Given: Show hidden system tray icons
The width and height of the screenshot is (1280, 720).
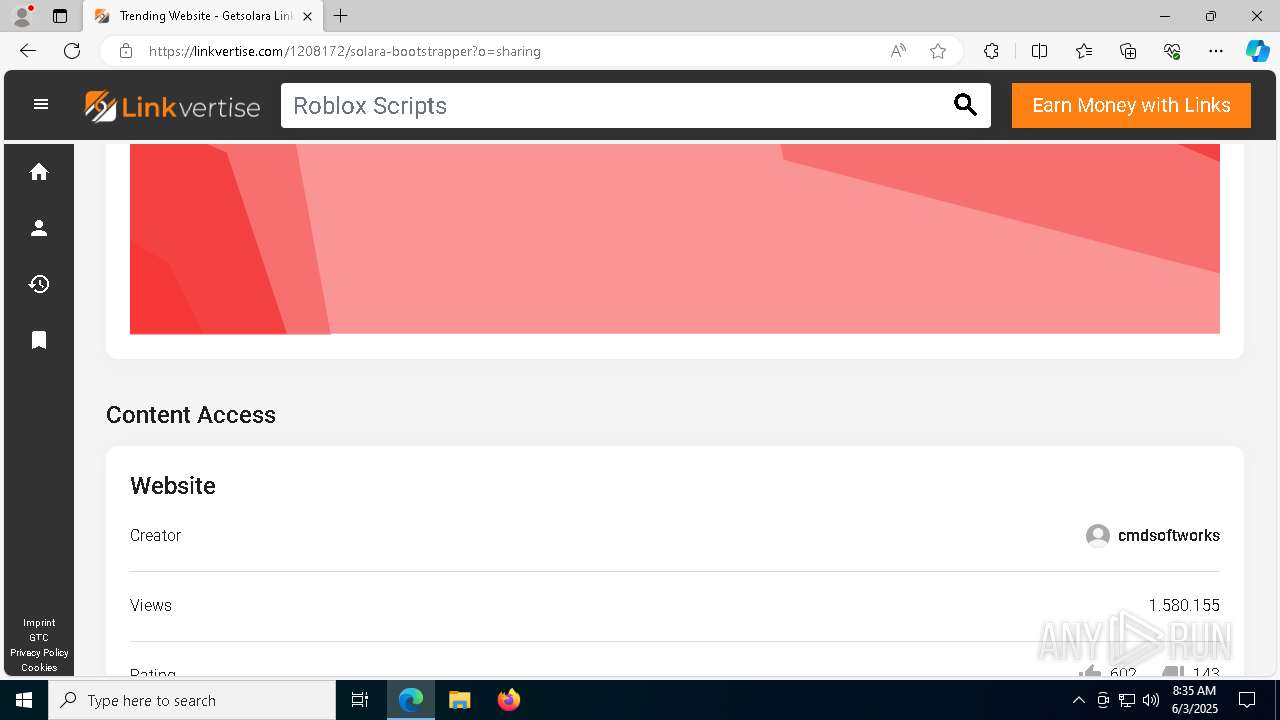Looking at the screenshot, I should [x=1078, y=700].
